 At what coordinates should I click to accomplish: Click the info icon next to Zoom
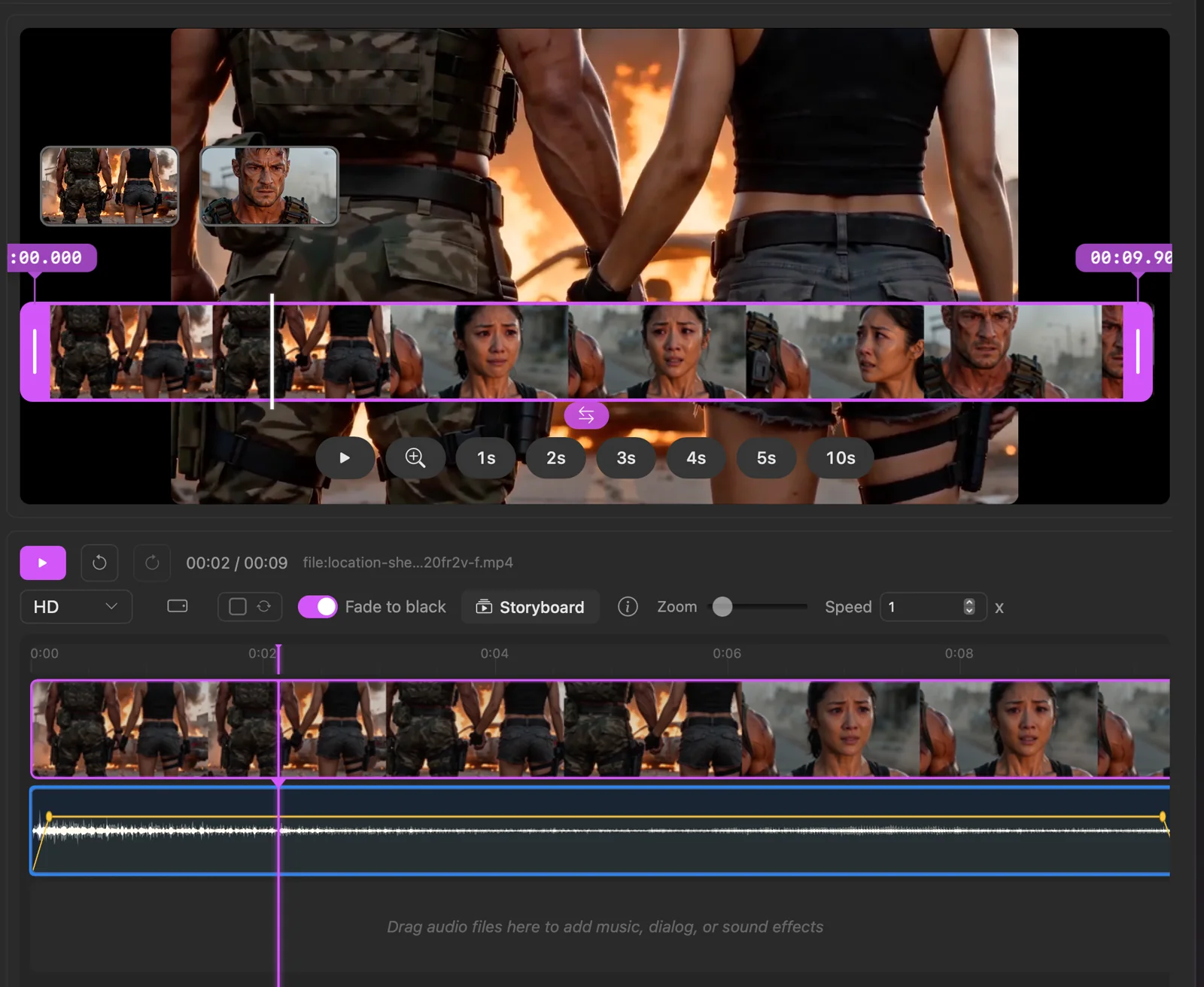628,606
